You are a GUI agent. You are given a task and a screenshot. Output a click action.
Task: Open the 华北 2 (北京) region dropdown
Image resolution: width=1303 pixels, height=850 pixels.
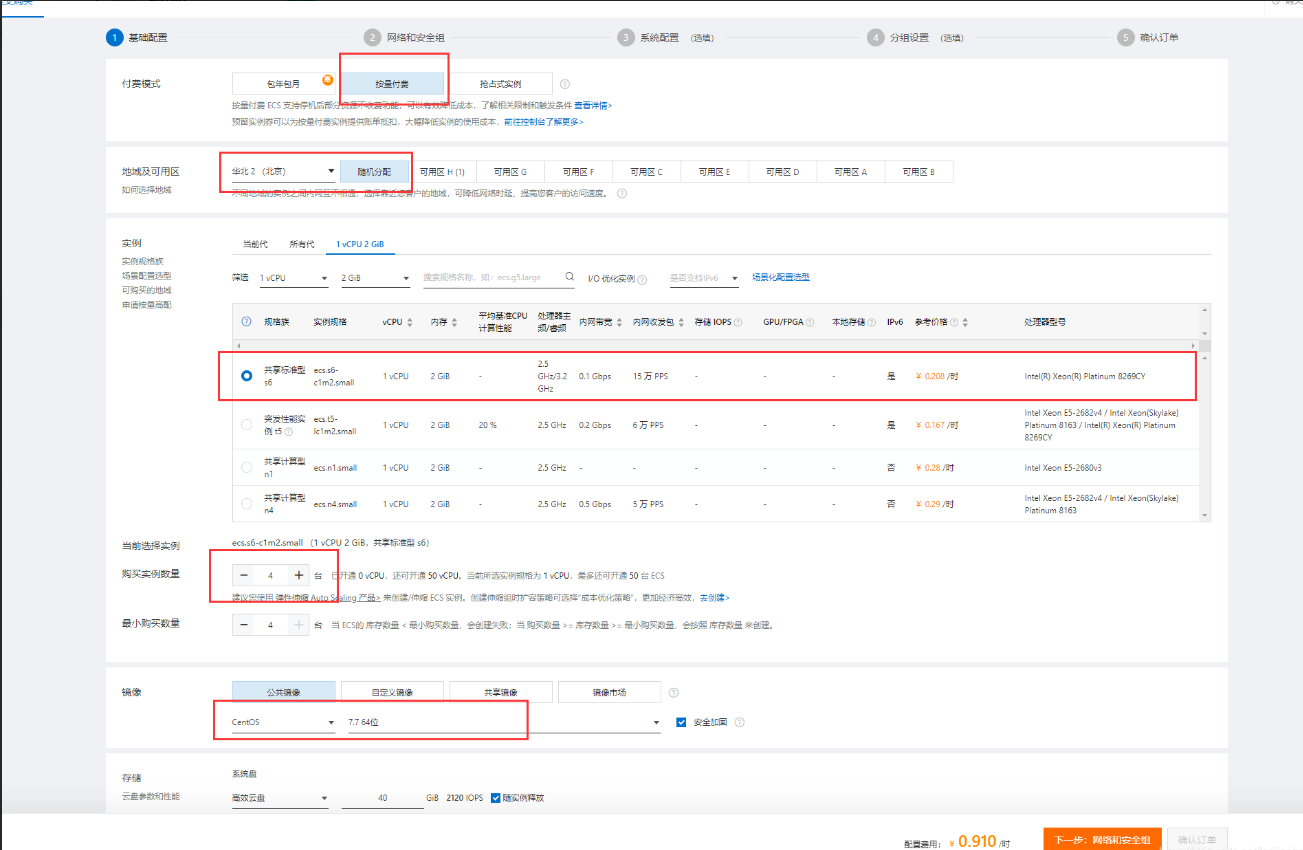284,172
